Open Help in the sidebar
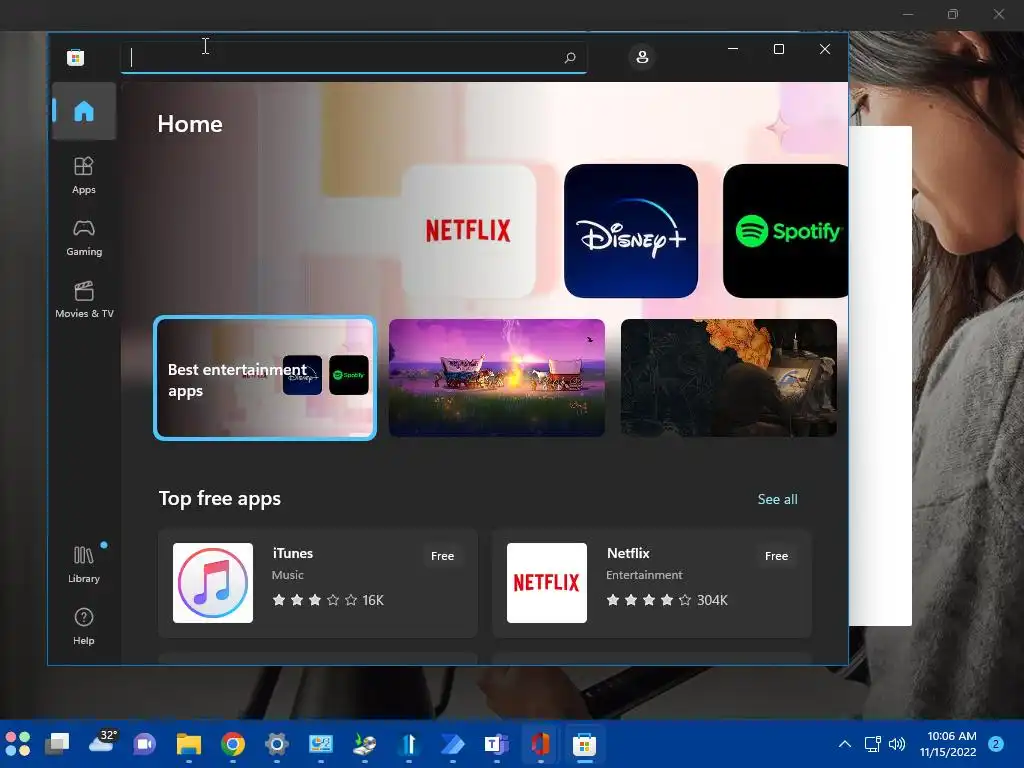 tap(84, 626)
